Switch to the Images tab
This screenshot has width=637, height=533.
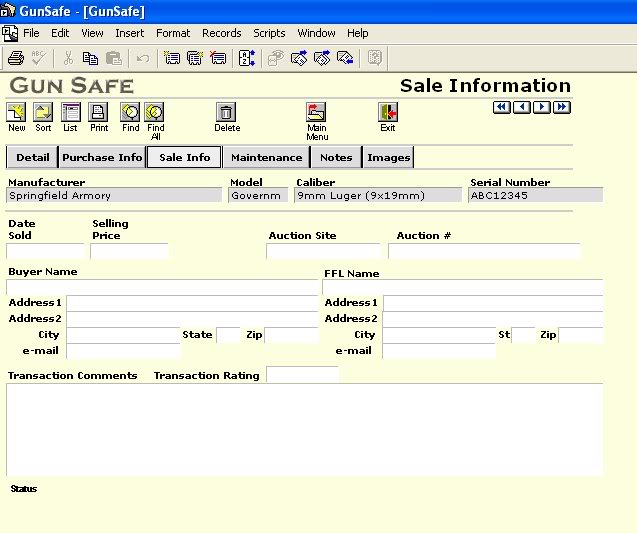click(388, 157)
